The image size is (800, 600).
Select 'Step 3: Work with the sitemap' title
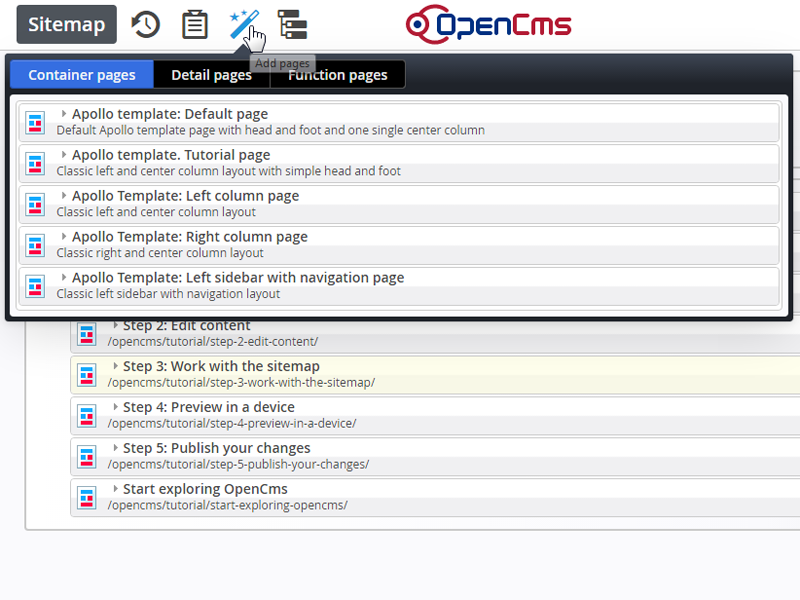221,366
